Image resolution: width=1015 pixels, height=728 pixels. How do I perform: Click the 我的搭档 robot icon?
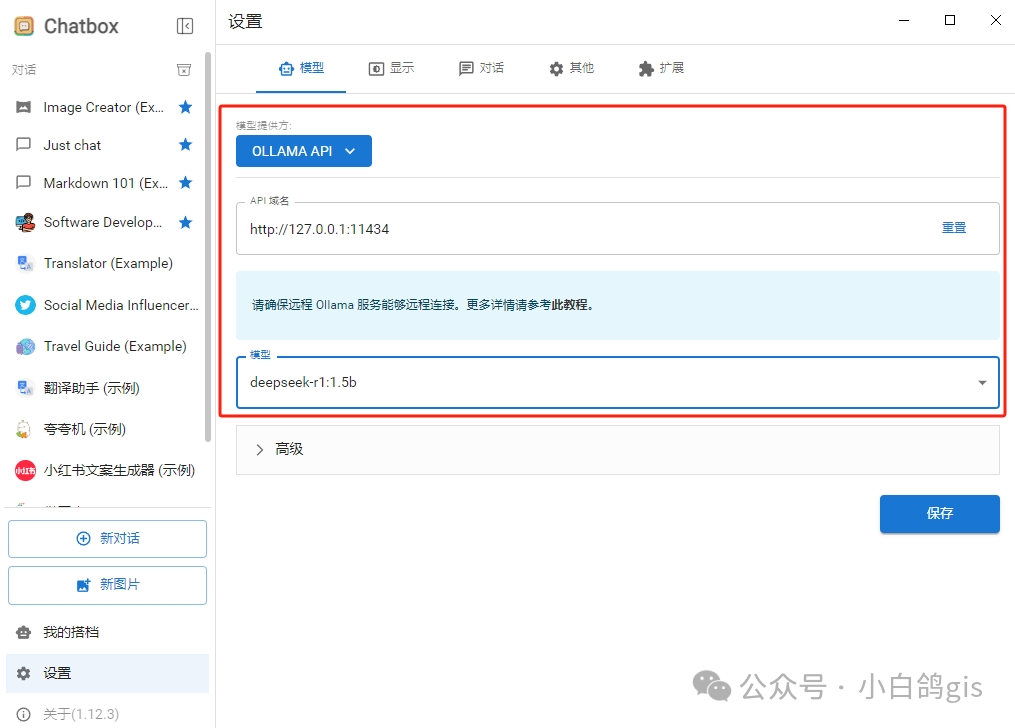[x=24, y=631]
